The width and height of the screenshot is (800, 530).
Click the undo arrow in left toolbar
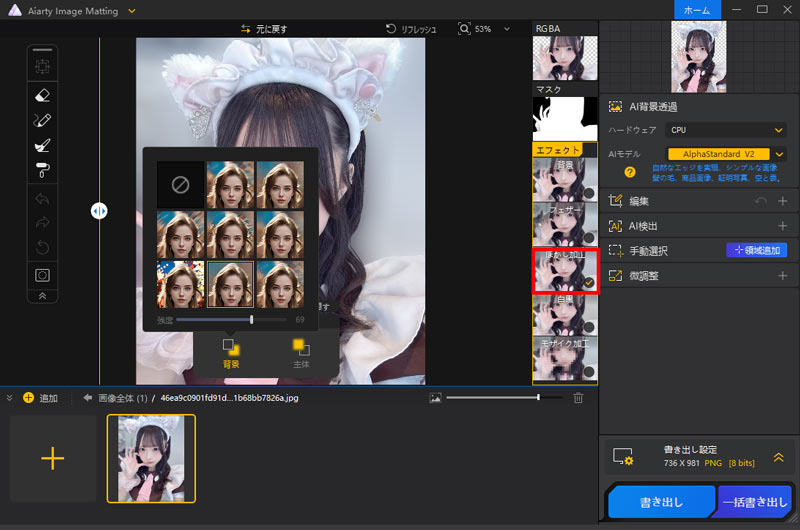[42, 200]
